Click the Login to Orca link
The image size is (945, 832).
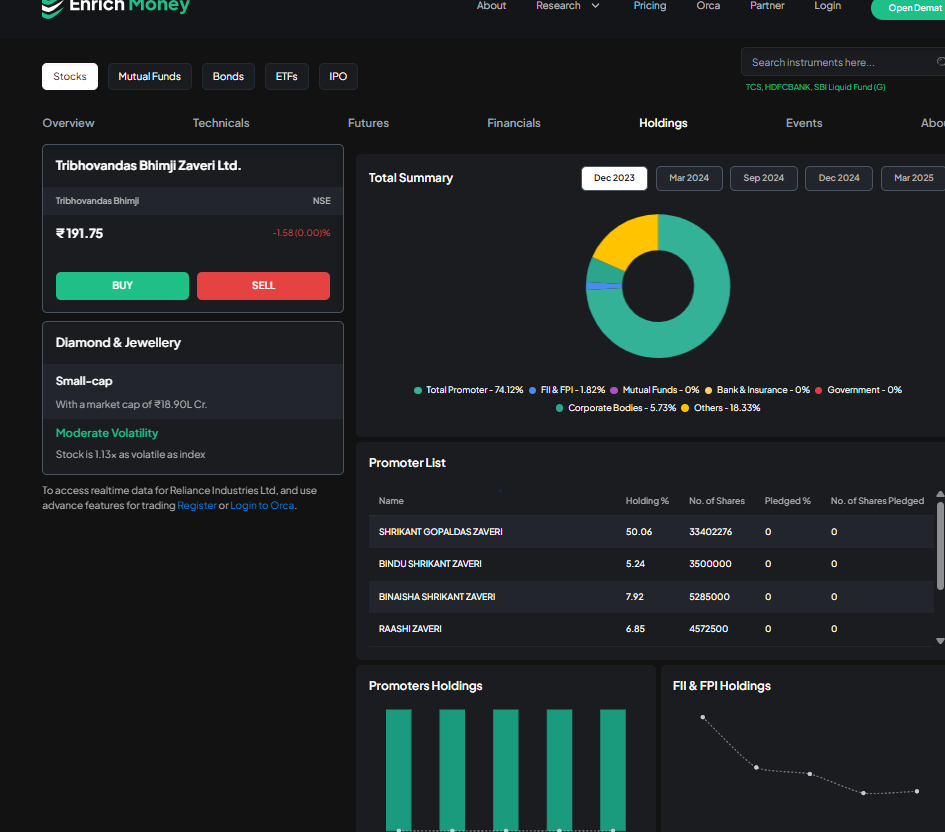pyautogui.click(x=262, y=505)
